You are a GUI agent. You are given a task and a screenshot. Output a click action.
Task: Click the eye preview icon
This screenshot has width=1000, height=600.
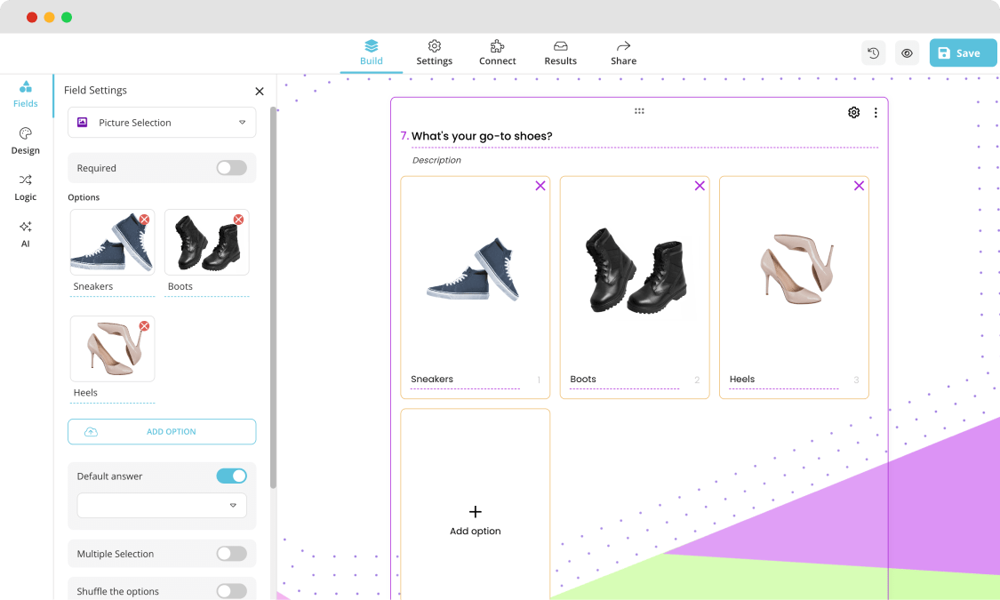tap(906, 53)
